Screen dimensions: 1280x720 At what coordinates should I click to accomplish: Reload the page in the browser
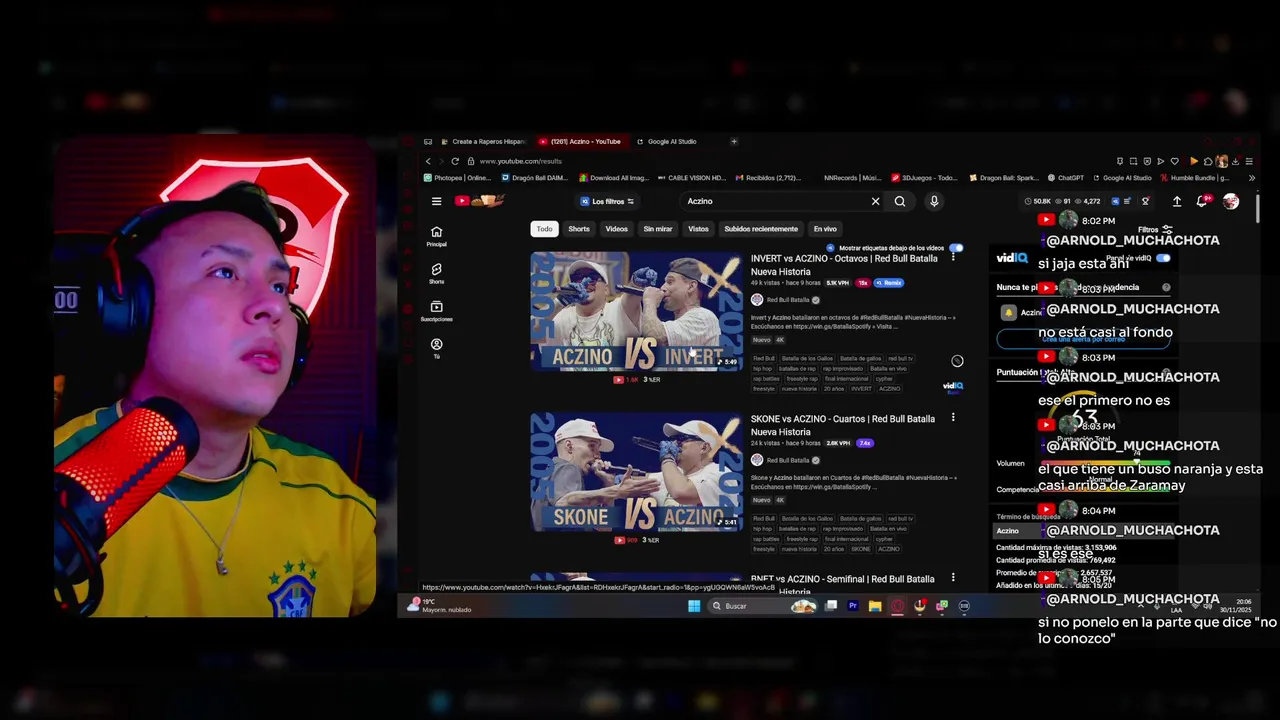coord(455,161)
